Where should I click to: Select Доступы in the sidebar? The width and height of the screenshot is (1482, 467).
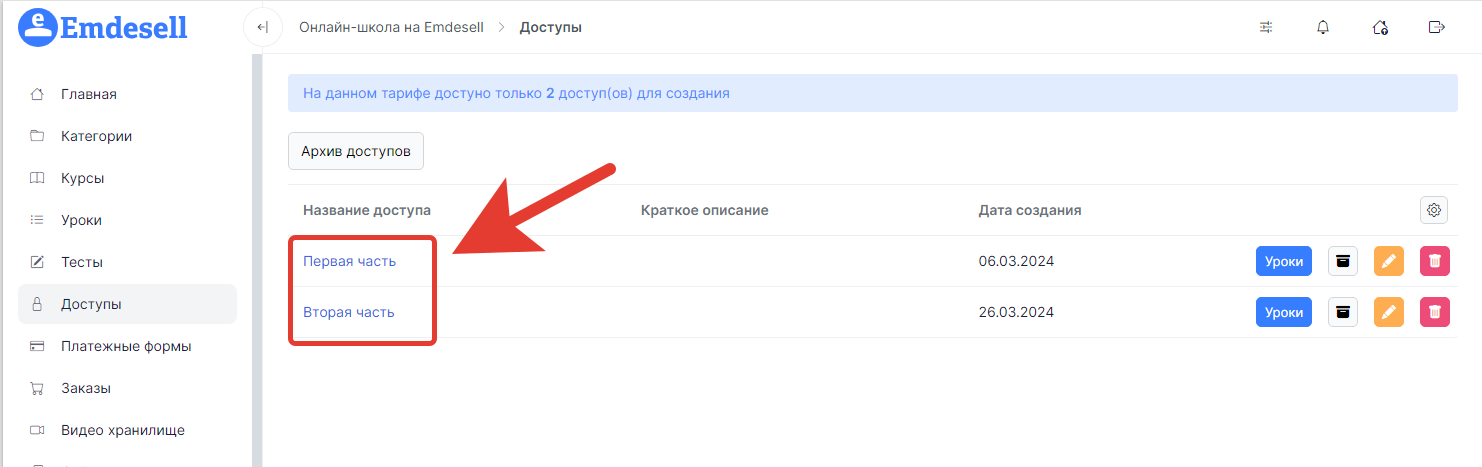(127, 304)
